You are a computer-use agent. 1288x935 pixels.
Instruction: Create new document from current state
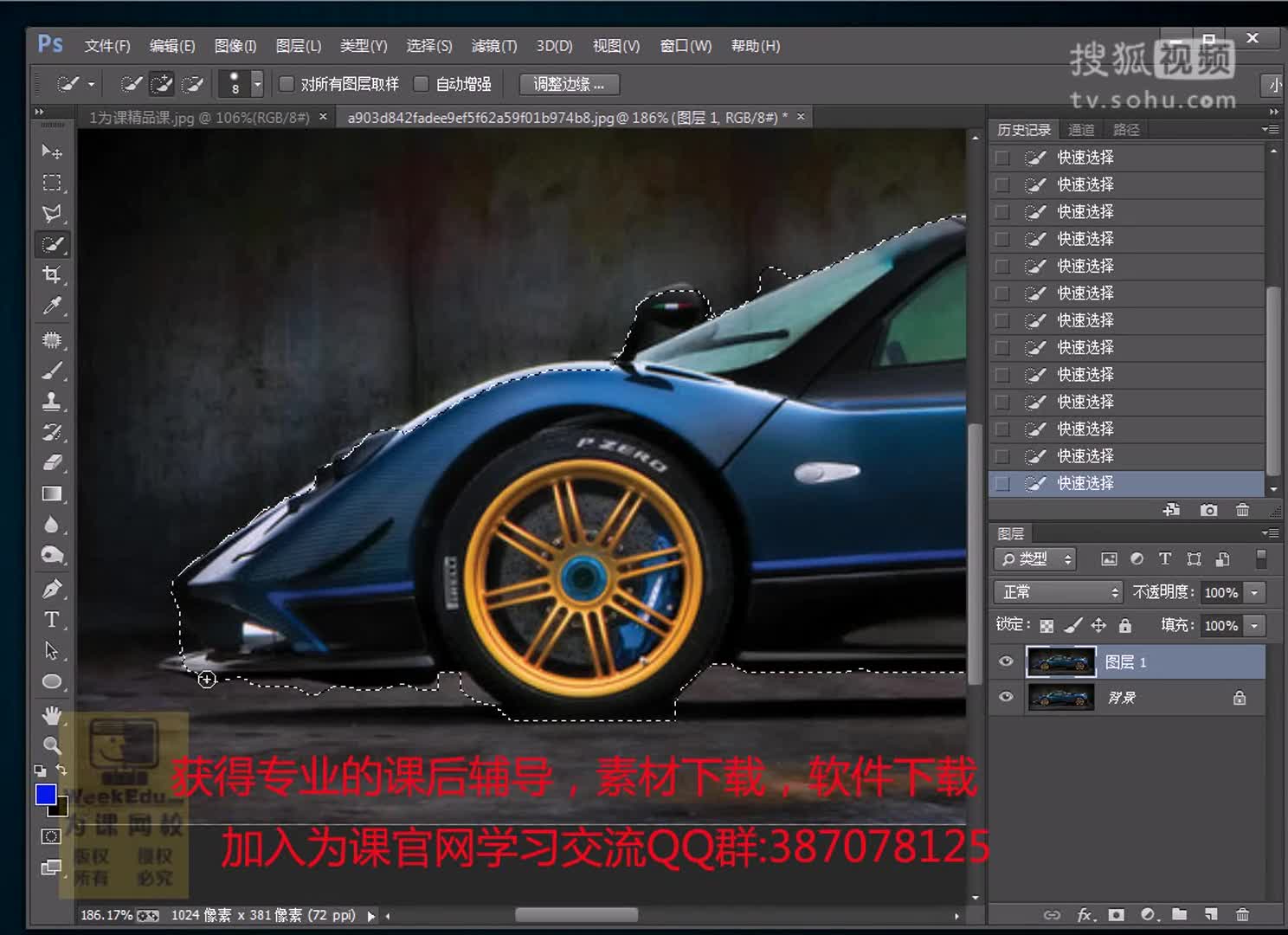click(1172, 510)
